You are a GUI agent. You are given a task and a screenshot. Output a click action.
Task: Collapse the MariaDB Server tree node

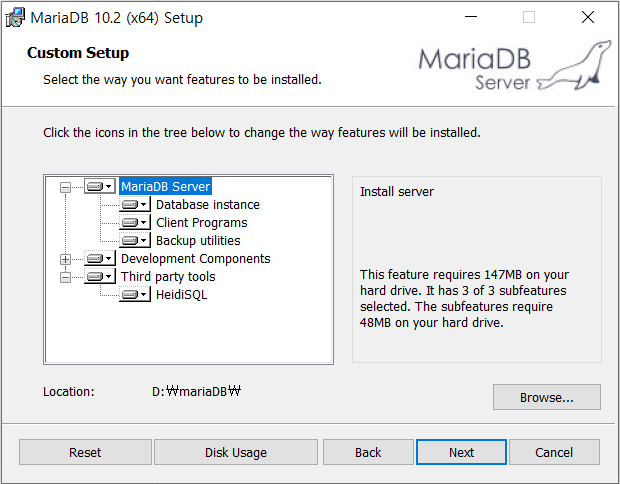[65, 187]
